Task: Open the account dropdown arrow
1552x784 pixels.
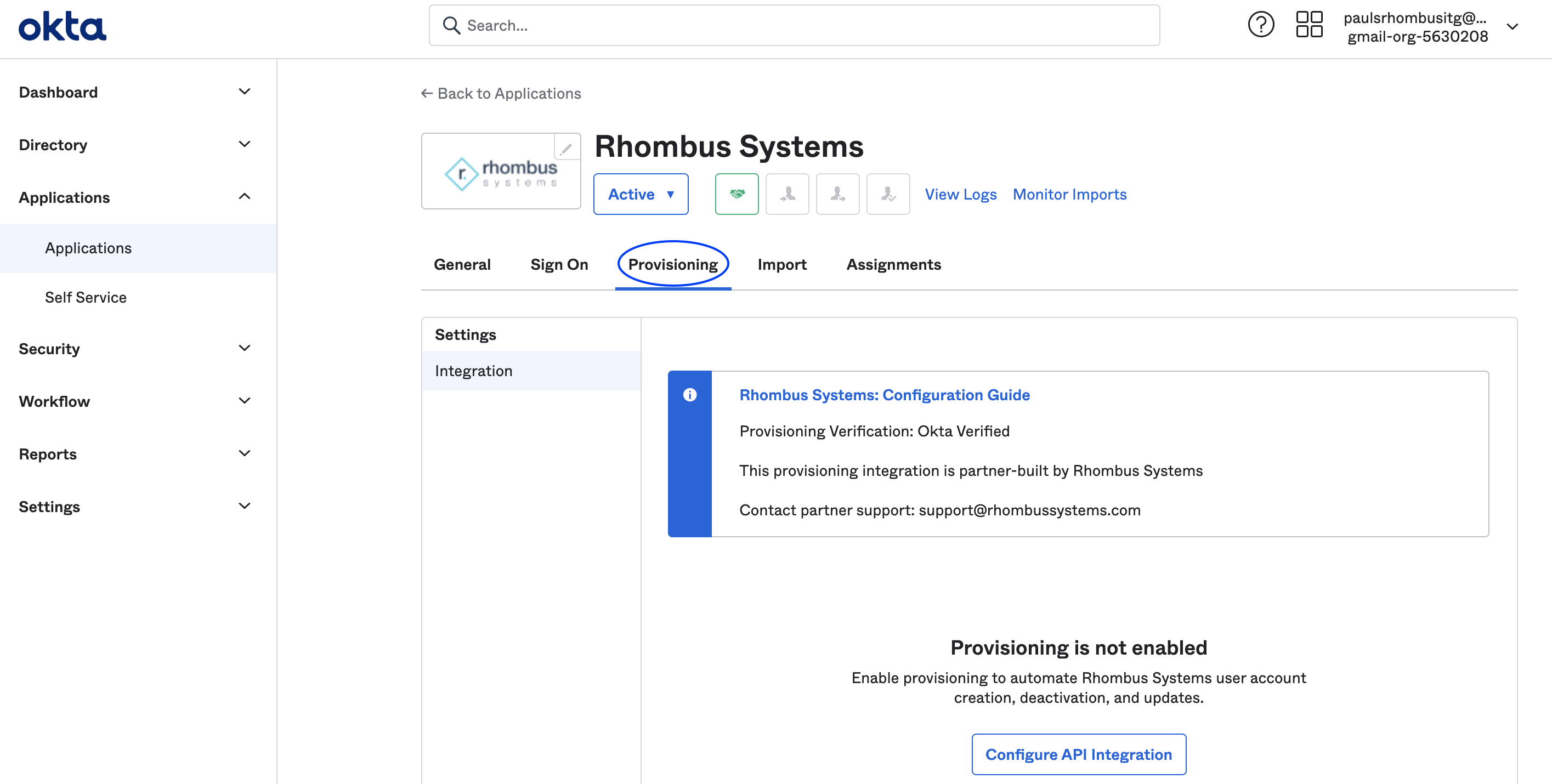Action: pos(1511,26)
